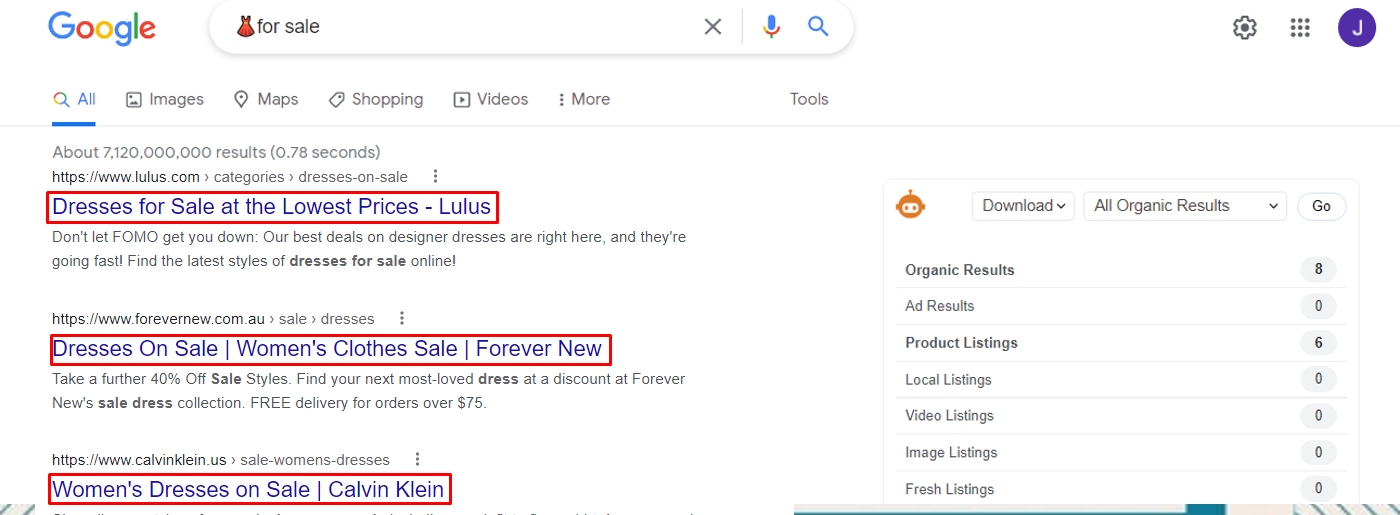1400x515 pixels.
Task: Click the Google logo
Action: point(102,27)
